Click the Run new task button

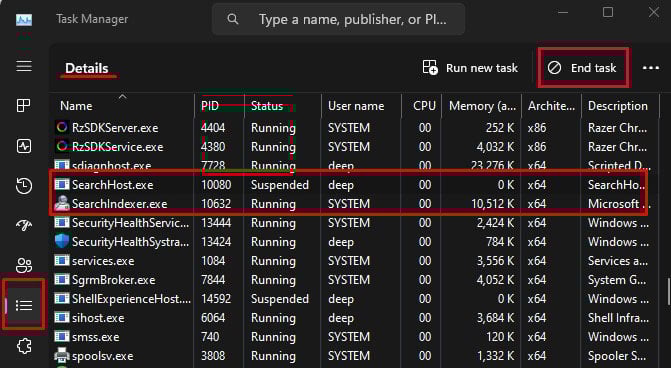pyautogui.click(x=470, y=68)
